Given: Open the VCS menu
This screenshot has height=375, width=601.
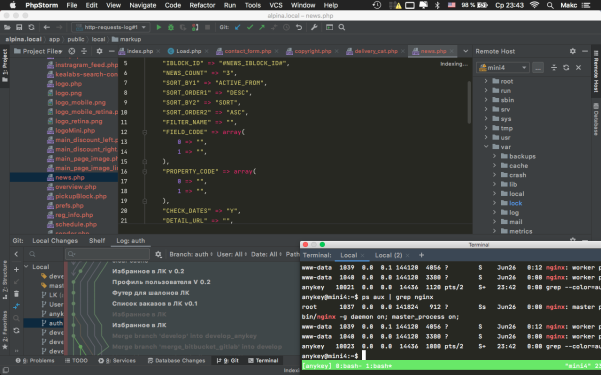Looking at the screenshot, I should [276, 5].
